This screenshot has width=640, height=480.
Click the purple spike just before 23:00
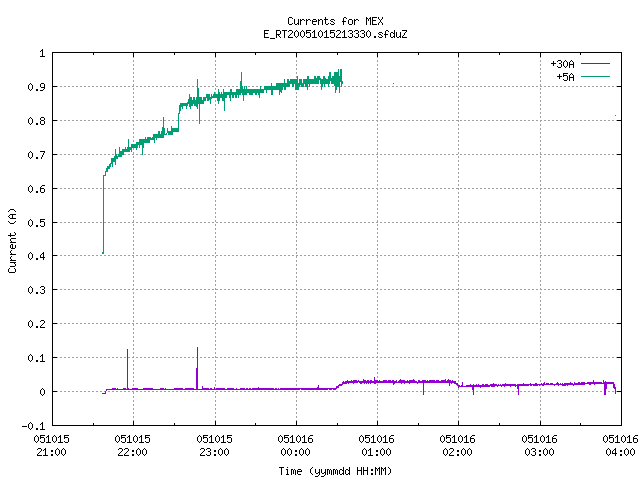click(197, 368)
